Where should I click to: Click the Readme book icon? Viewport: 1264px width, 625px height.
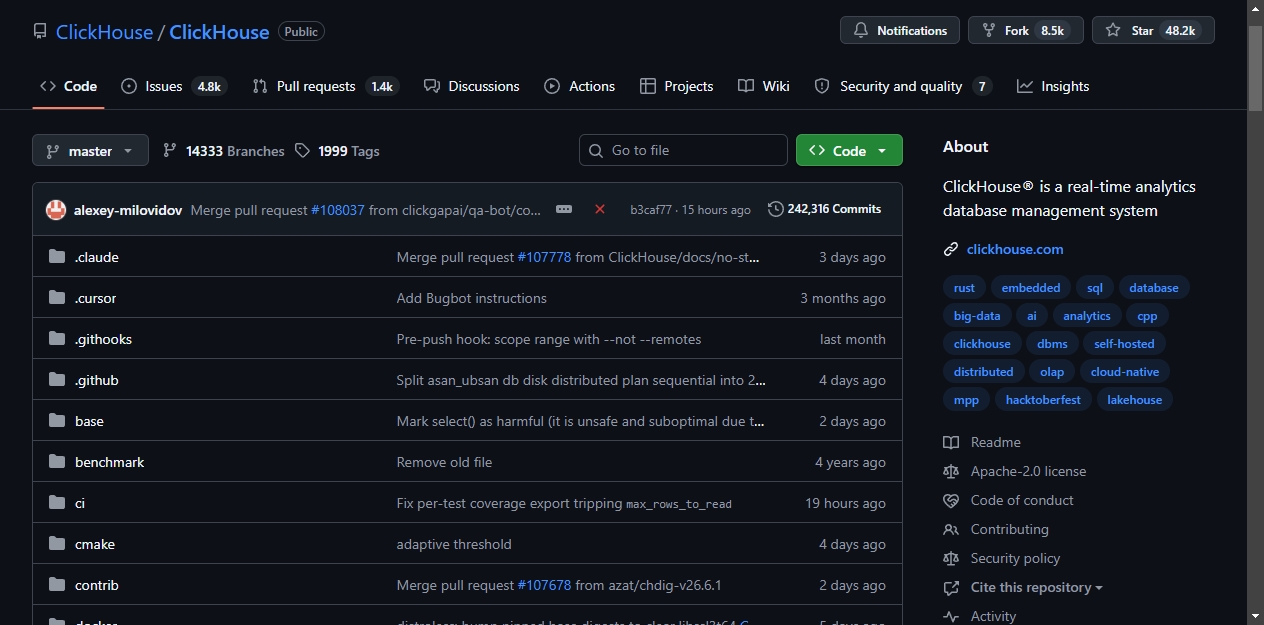[x=951, y=442]
